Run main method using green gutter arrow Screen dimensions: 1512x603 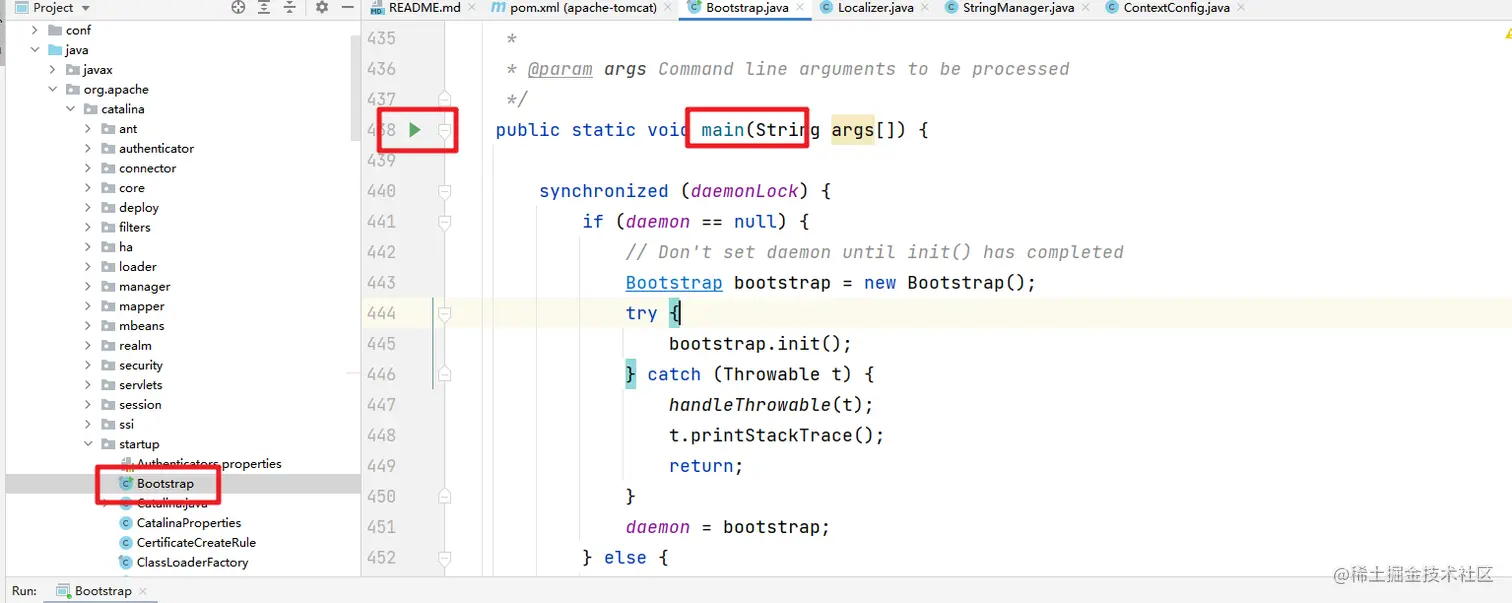tap(415, 130)
